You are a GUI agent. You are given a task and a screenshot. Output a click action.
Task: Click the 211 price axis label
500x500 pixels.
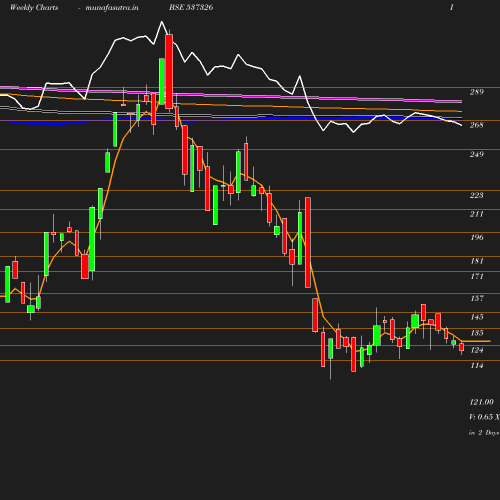point(477,214)
